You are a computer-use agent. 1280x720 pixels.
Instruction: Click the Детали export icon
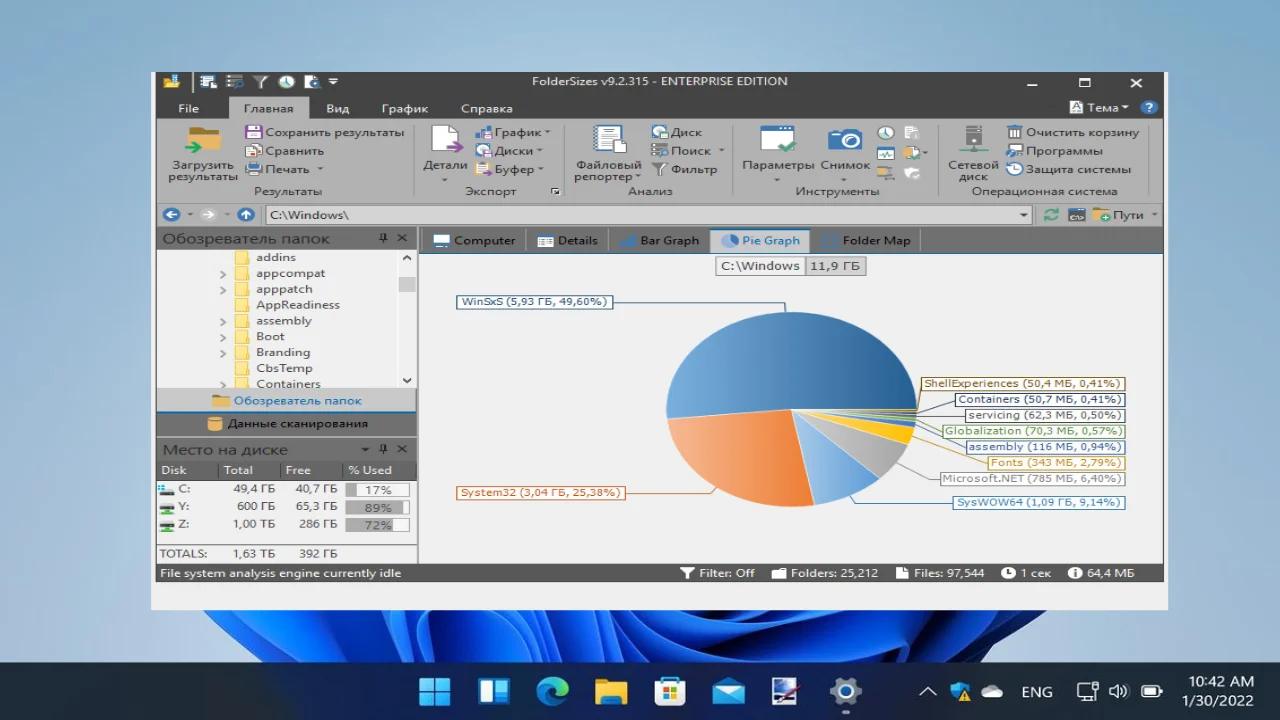(445, 140)
